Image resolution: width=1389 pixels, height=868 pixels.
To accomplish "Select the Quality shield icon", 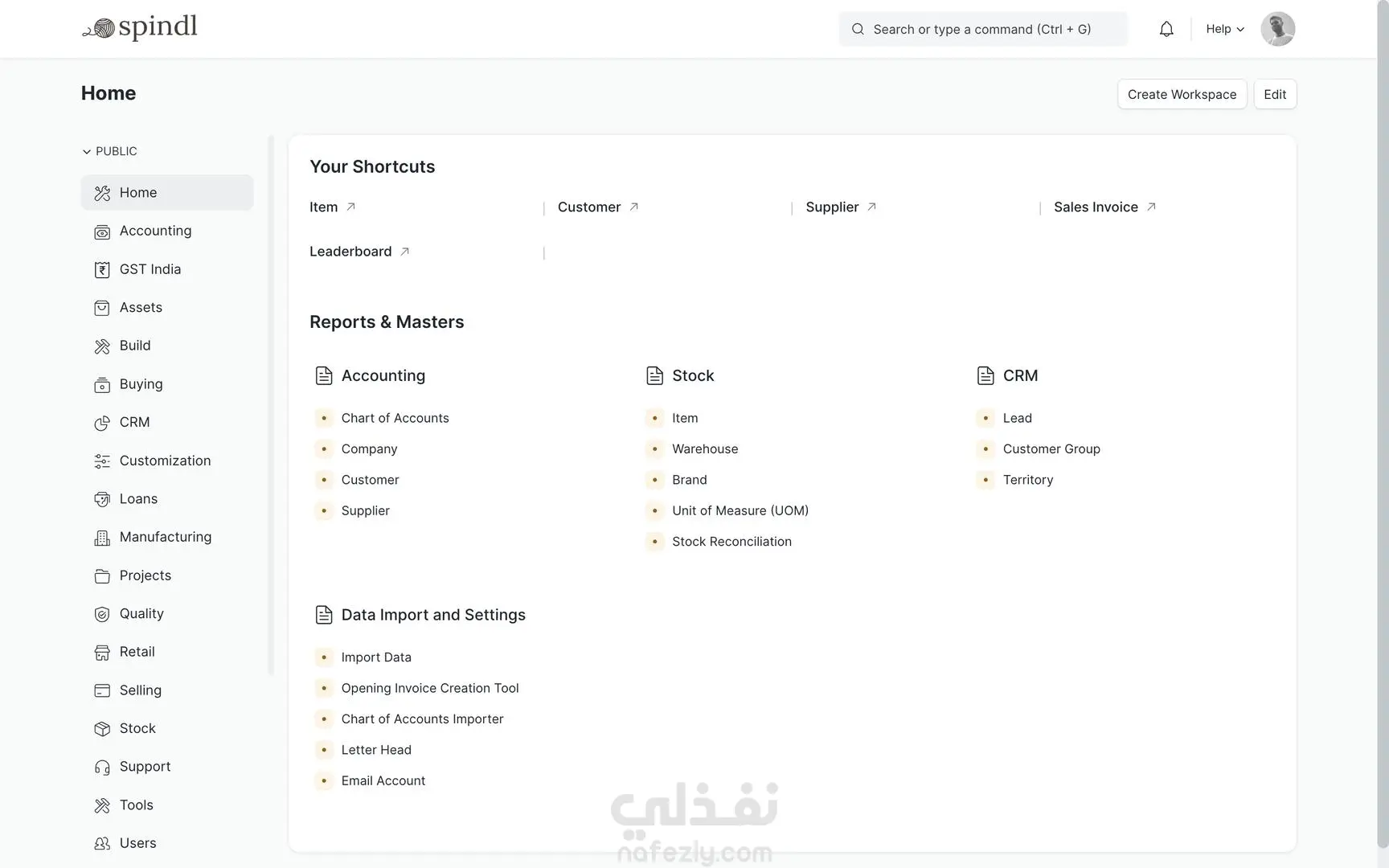I will coord(102,614).
